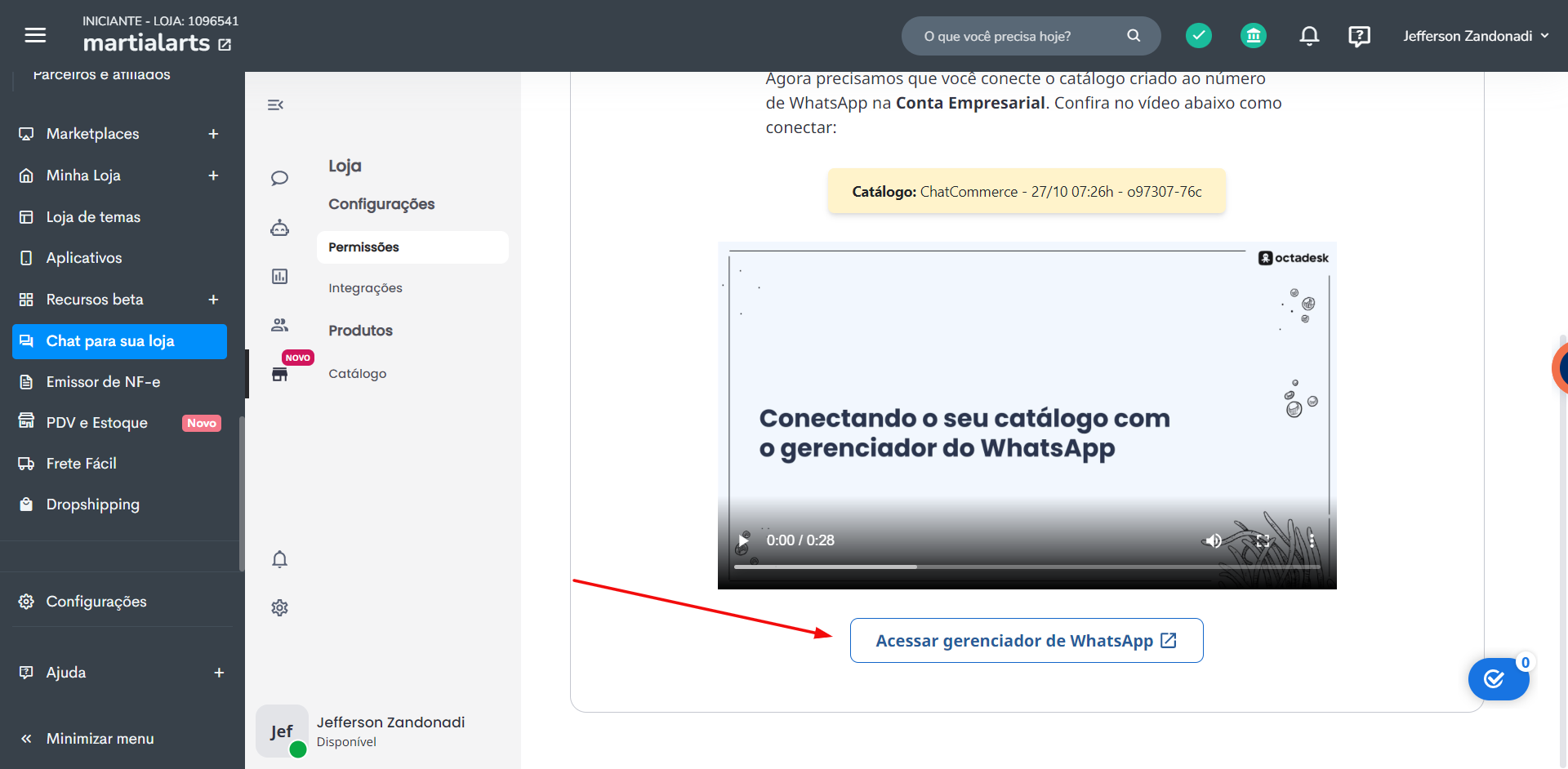Expand Ajuda submenu plus
The image size is (1568, 769).
(219, 673)
